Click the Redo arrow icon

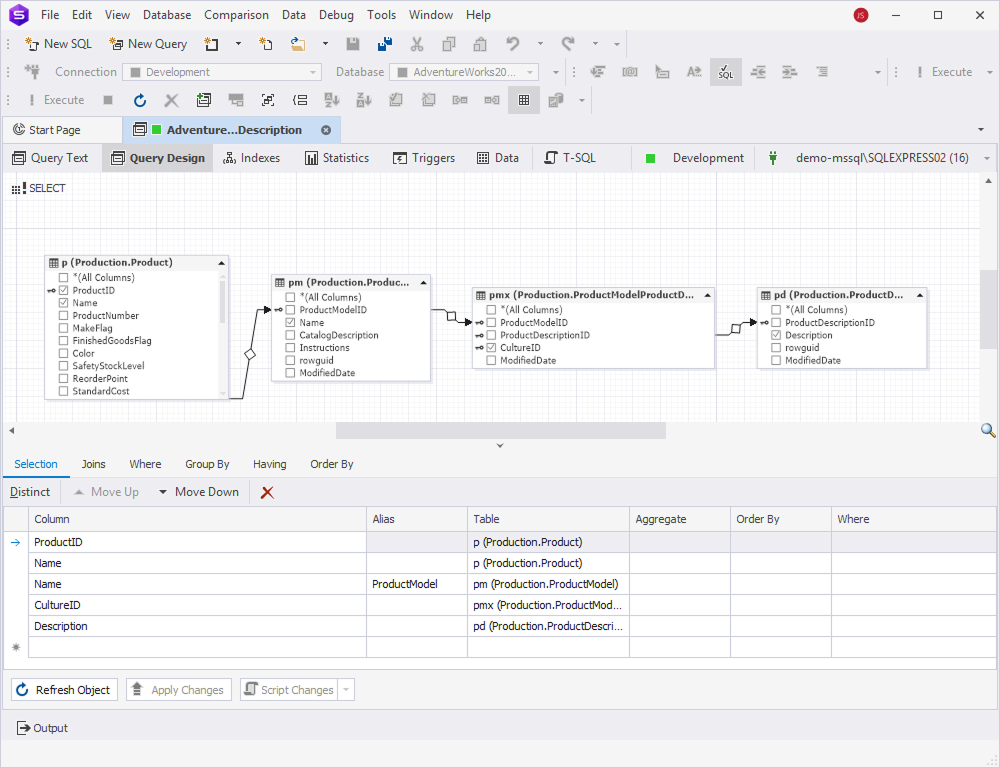pos(568,44)
